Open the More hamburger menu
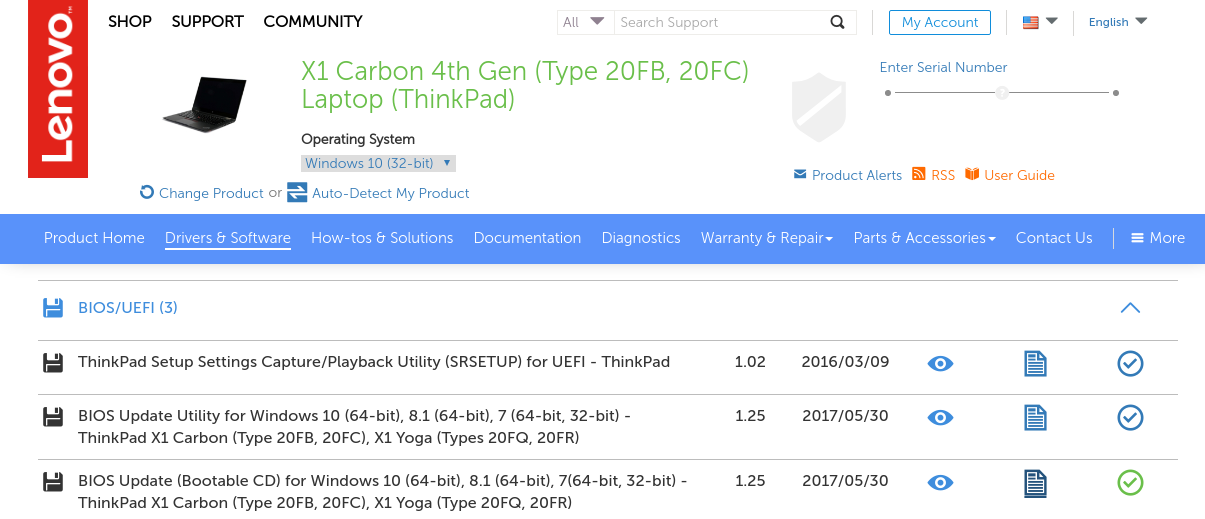This screenshot has width=1205, height=519. [1158, 238]
